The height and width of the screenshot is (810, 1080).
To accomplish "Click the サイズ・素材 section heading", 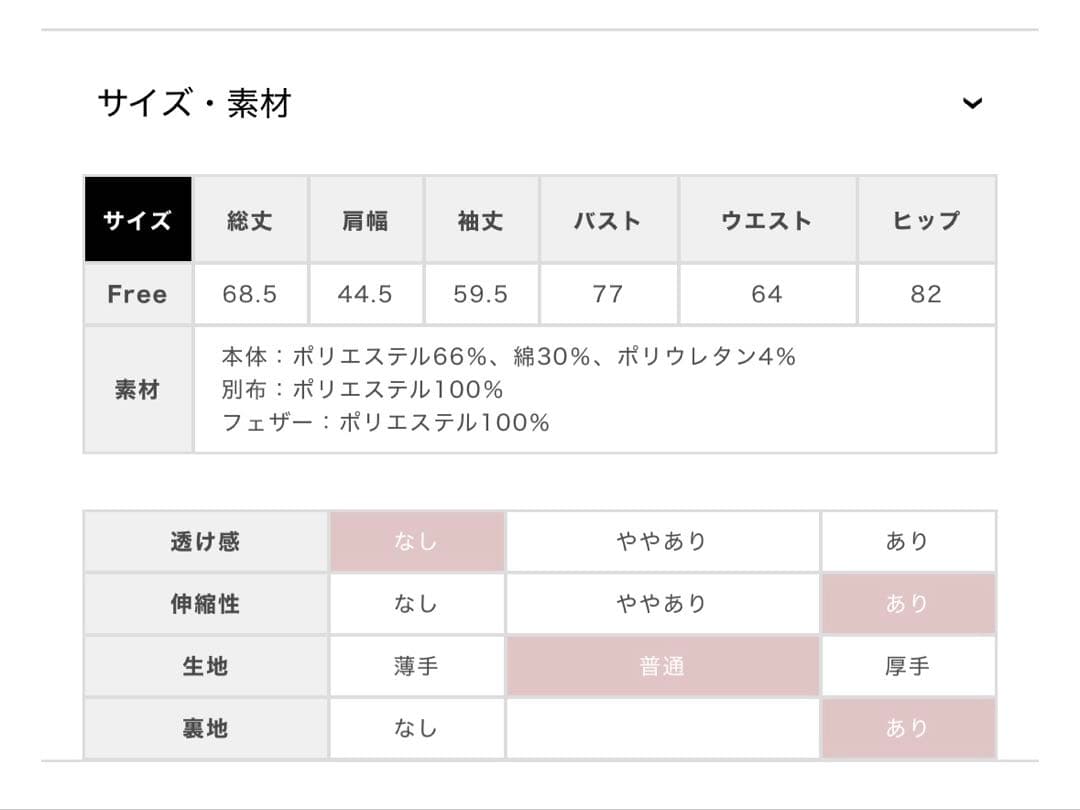I will (x=194, y=103).
